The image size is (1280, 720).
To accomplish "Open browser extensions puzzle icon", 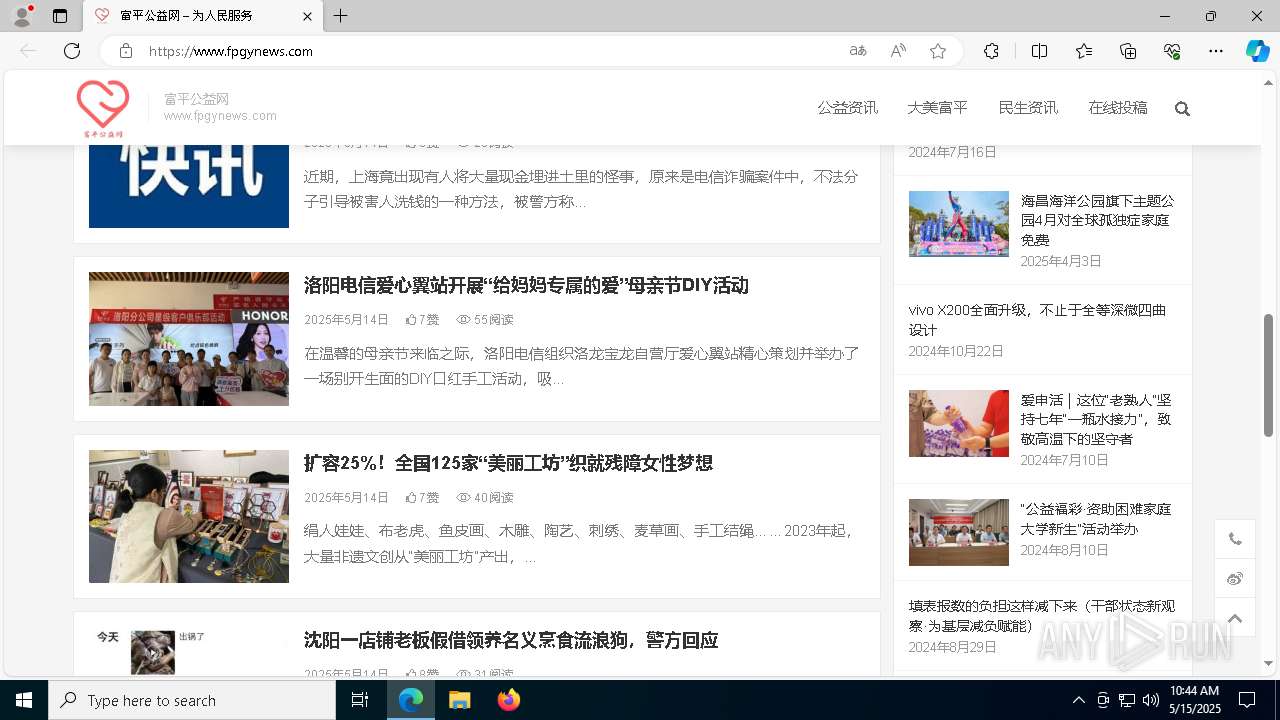I will click(x=991, y=51).
